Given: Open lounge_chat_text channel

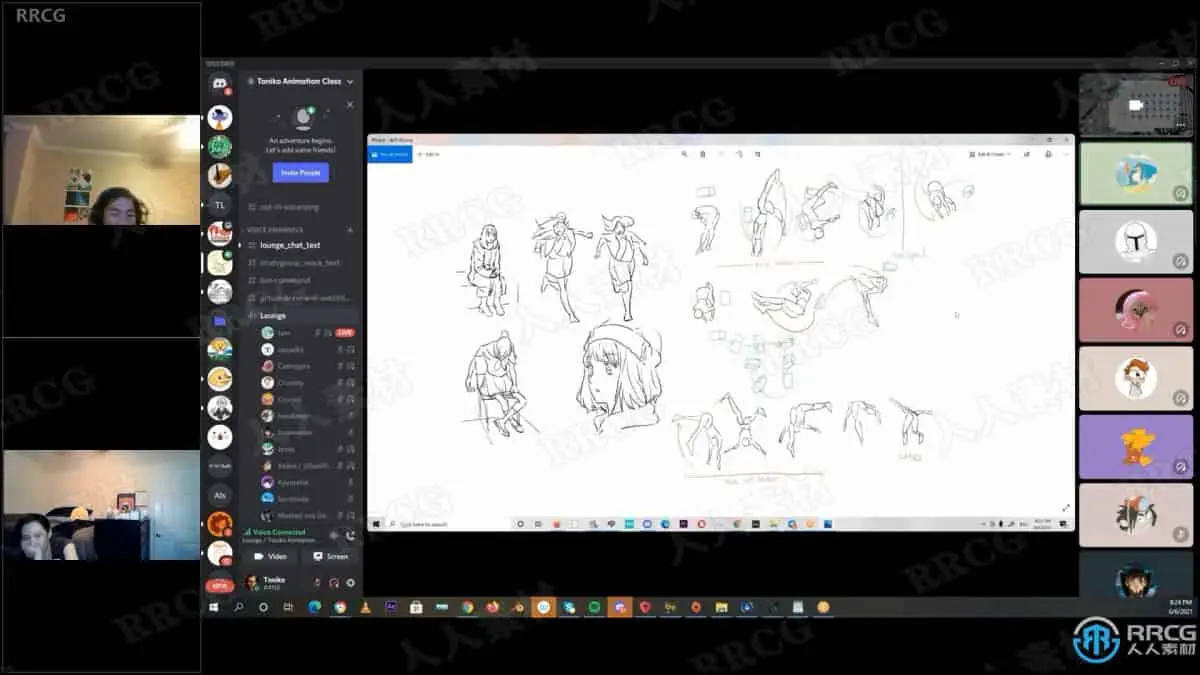Looking at the screenshot, I should [x=289, y=245].
